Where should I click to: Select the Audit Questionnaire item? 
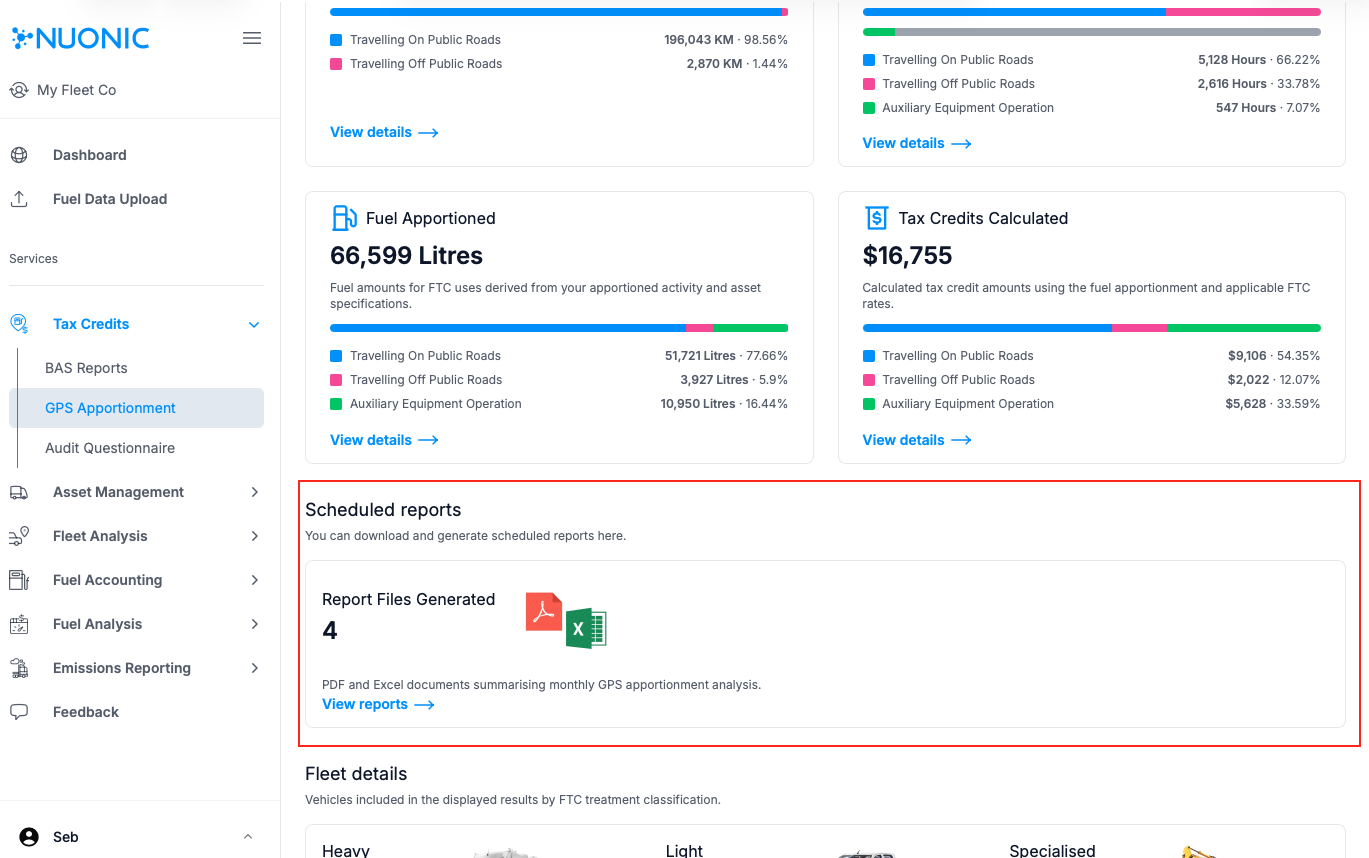pos(111,448)
